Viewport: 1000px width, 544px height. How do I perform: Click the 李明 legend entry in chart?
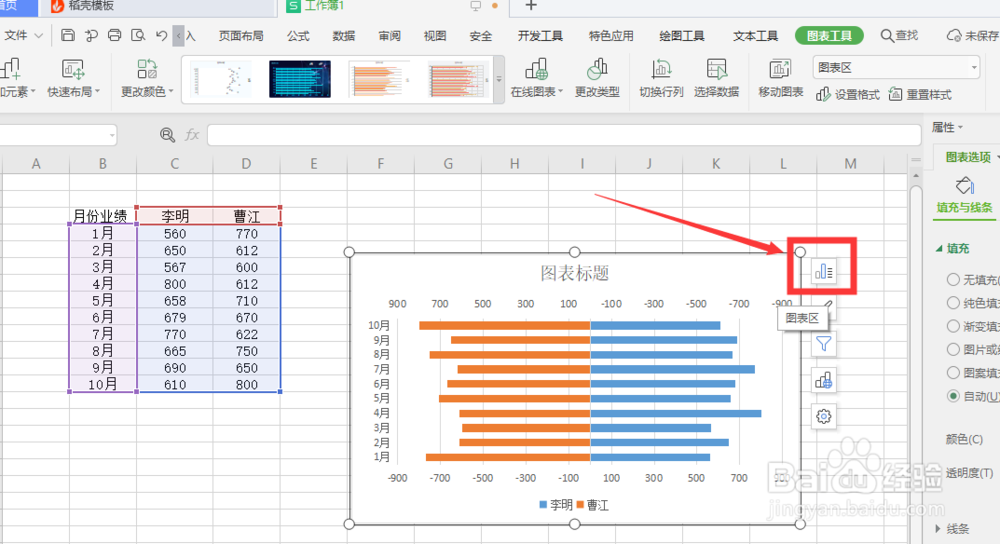click(555, 505)
